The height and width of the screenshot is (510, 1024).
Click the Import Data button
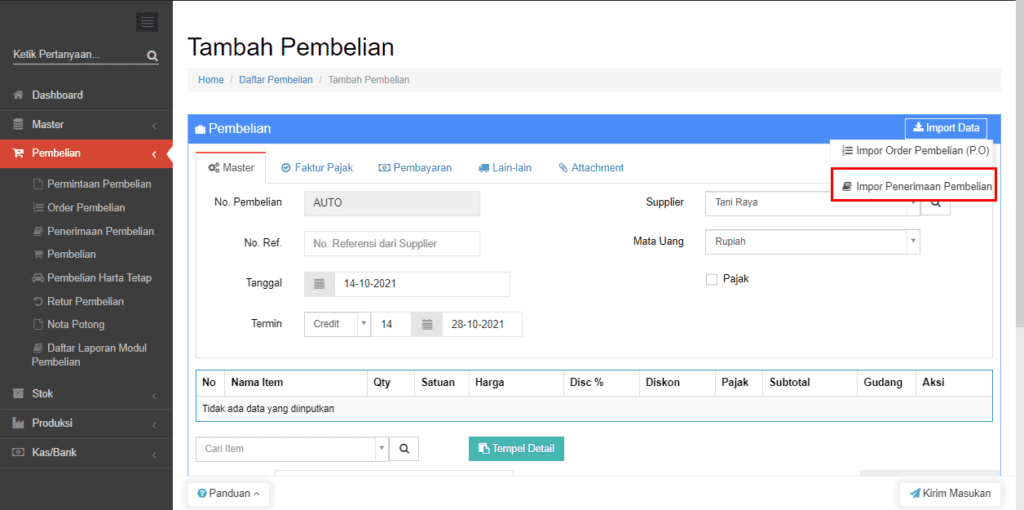point(946,128)
